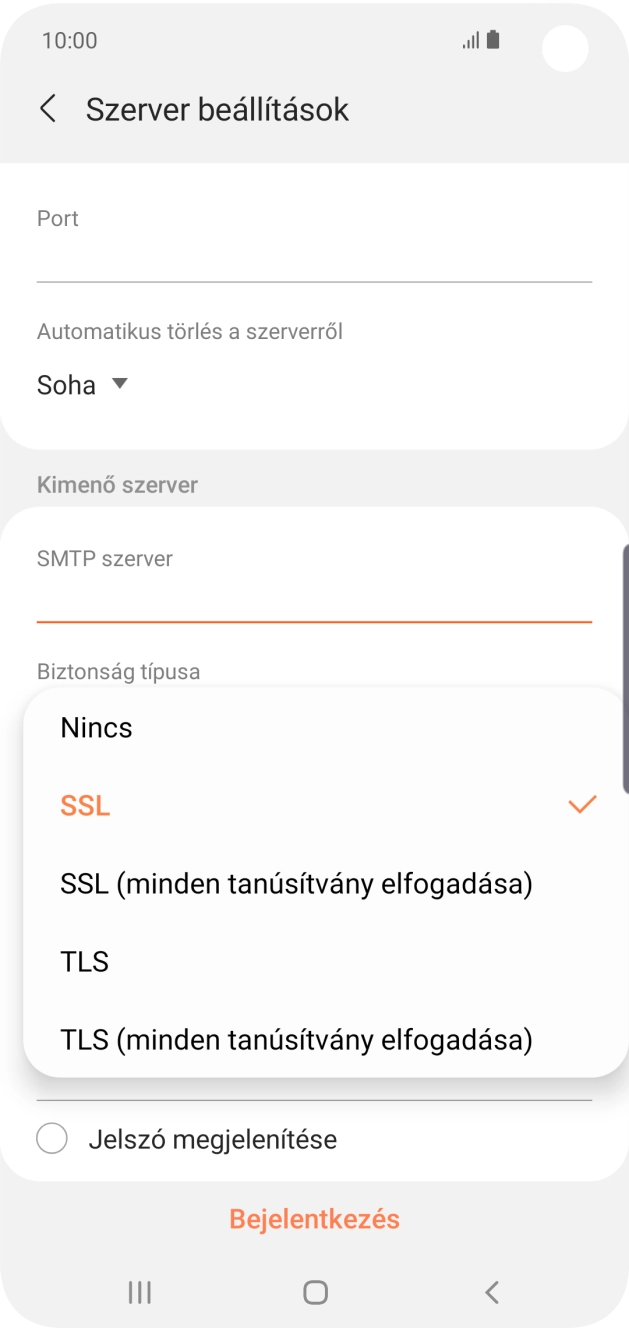Select the SSL option
The image size is (629, 1328).
click(x=84, y=805)
